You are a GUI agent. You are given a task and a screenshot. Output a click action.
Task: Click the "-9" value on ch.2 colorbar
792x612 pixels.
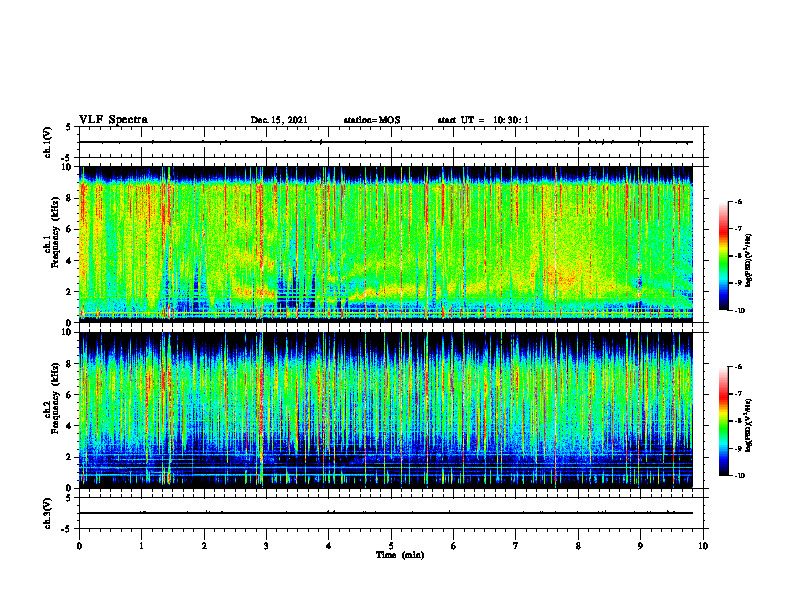pos(738,449)
